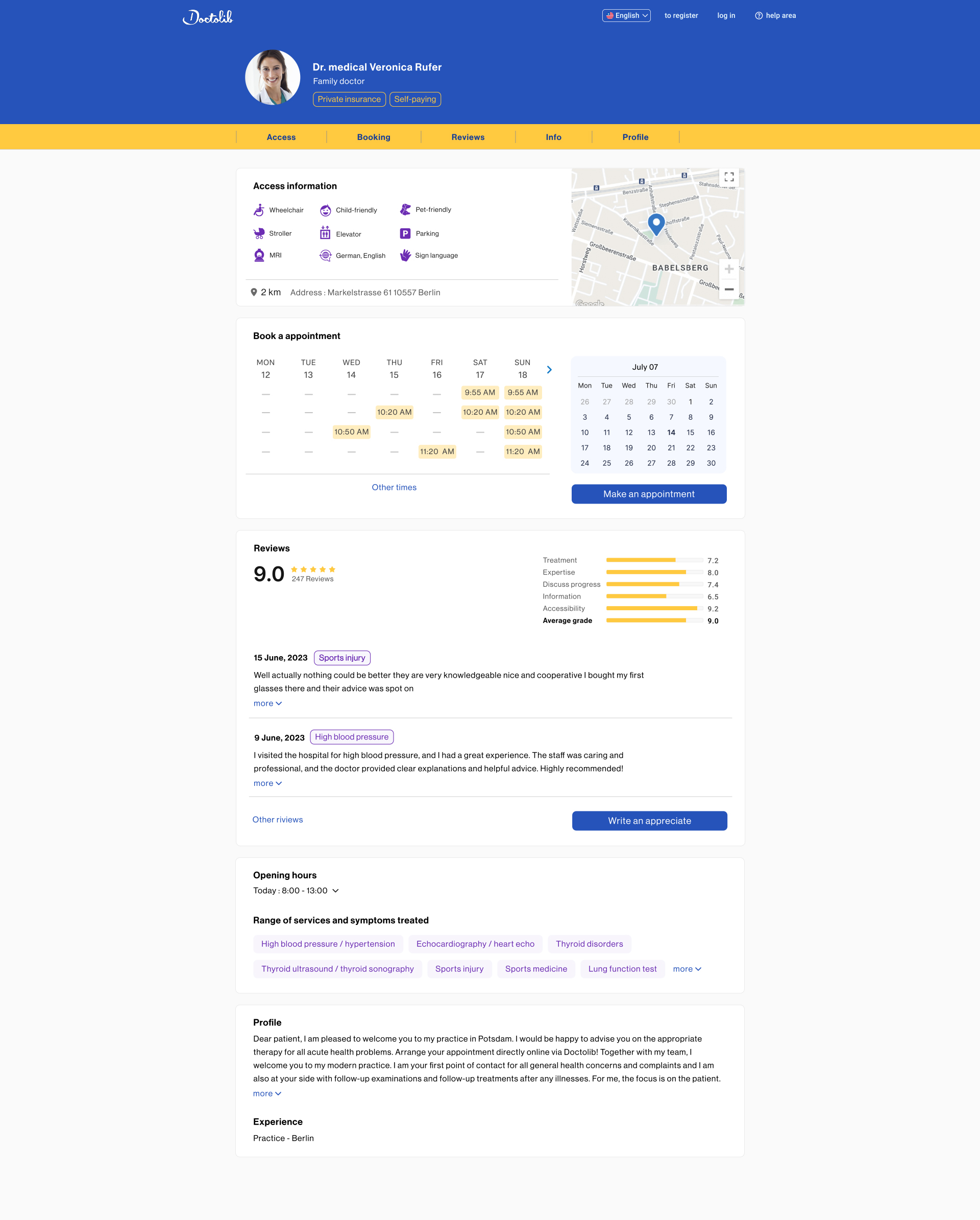Open the Booking tab

(373, 137)
